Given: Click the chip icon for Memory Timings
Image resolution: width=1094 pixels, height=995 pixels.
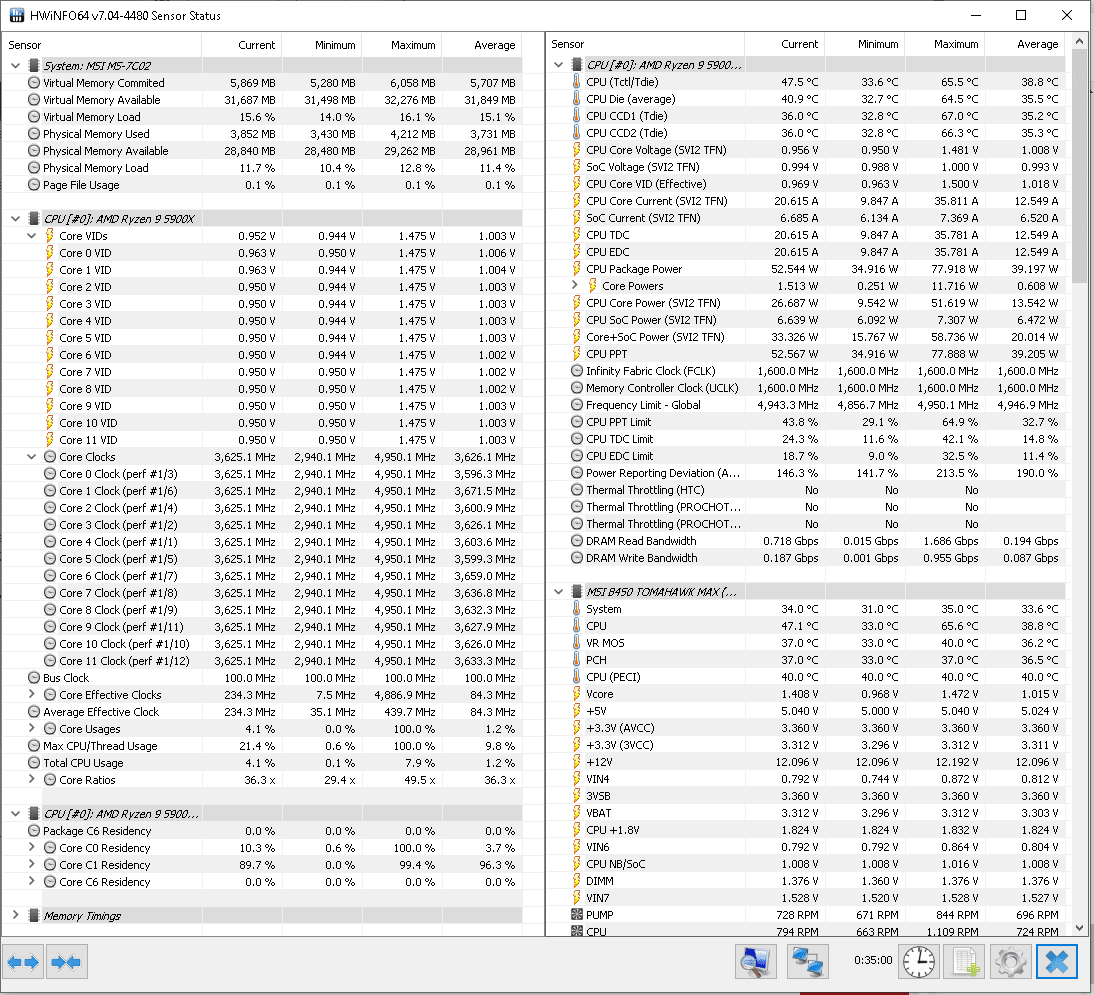Looking at the screenshot, I should (x=33, y=915).
